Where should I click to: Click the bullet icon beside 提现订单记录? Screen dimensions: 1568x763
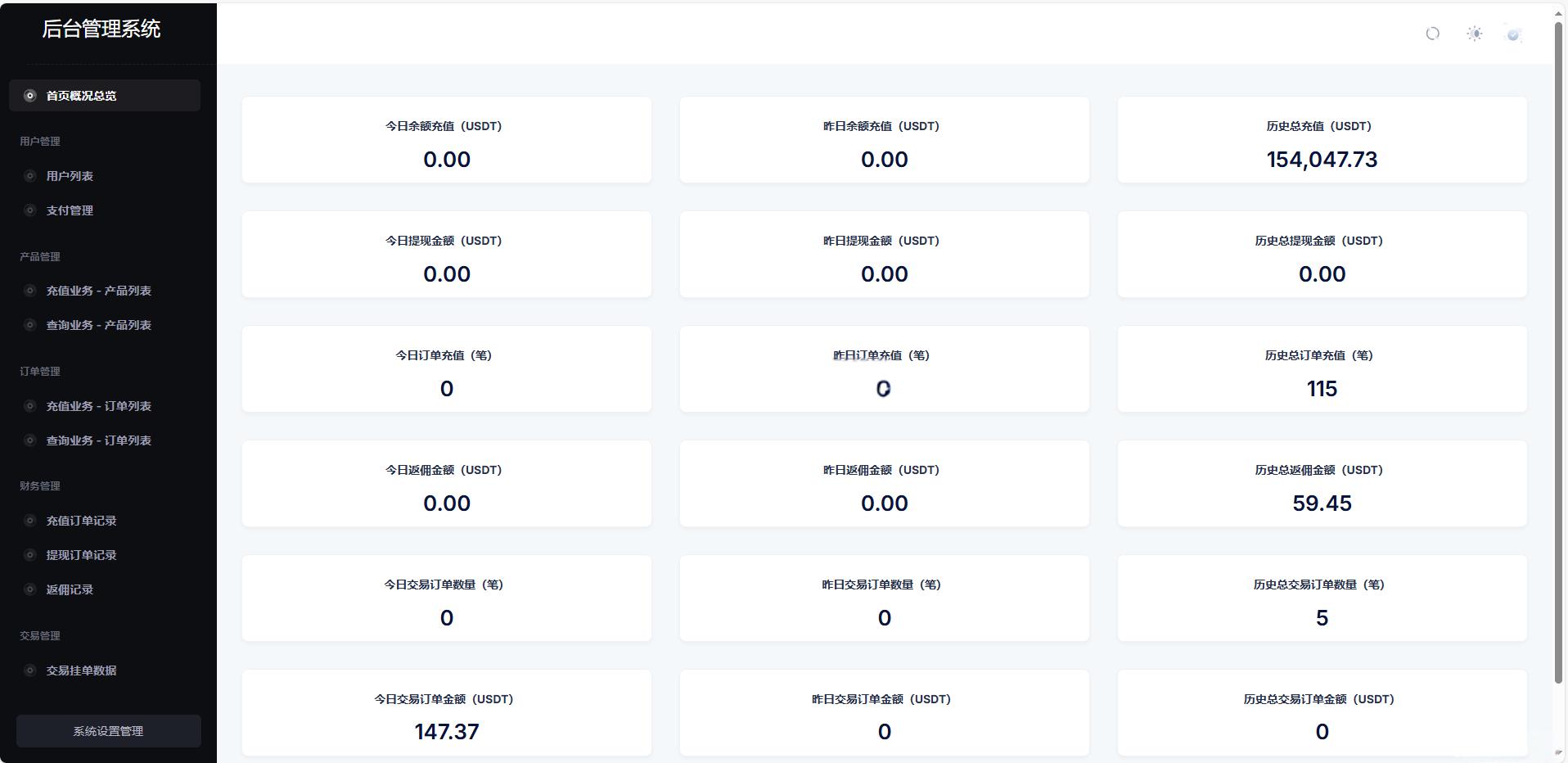pos(30,555)
